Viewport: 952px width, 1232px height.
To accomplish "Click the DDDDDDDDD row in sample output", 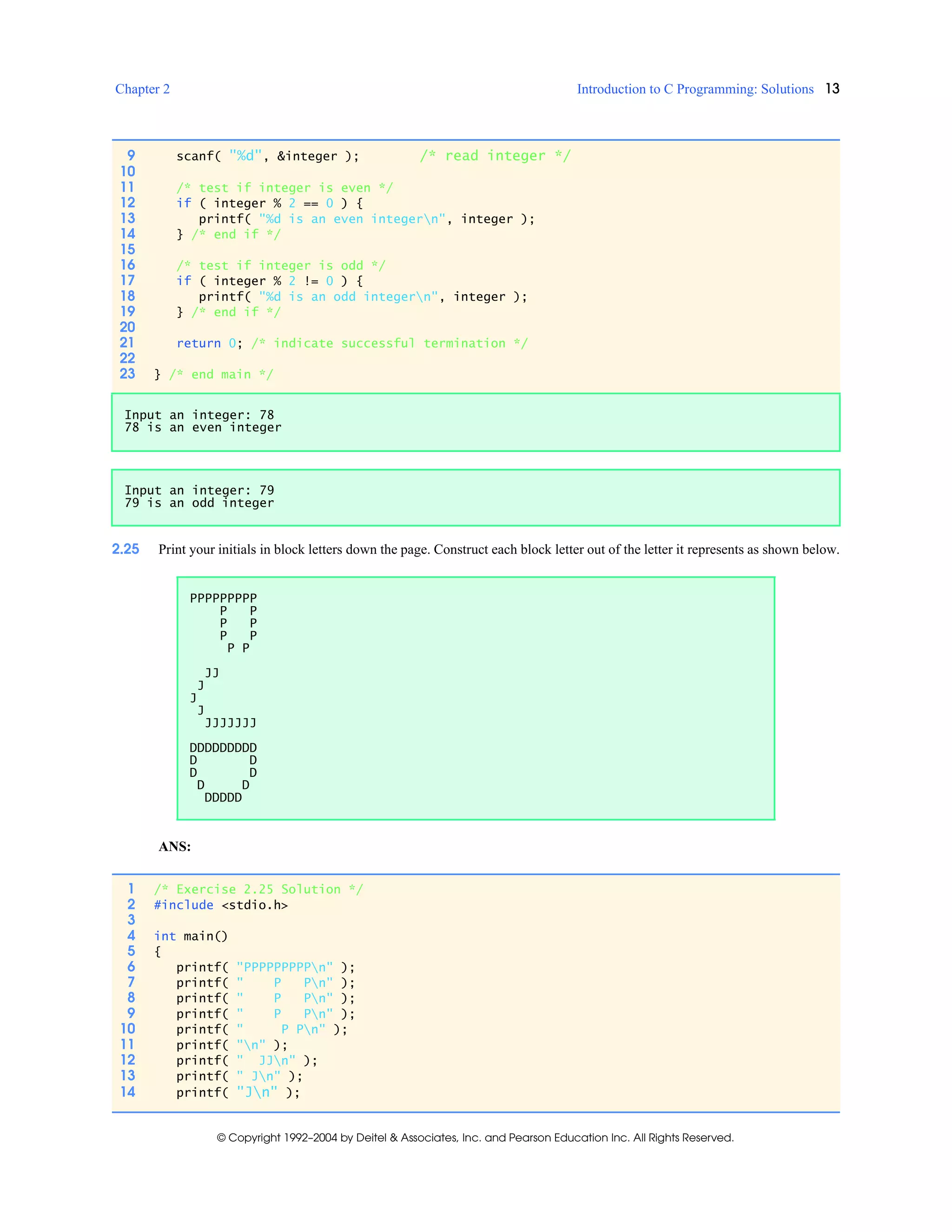I will point(223,748).
